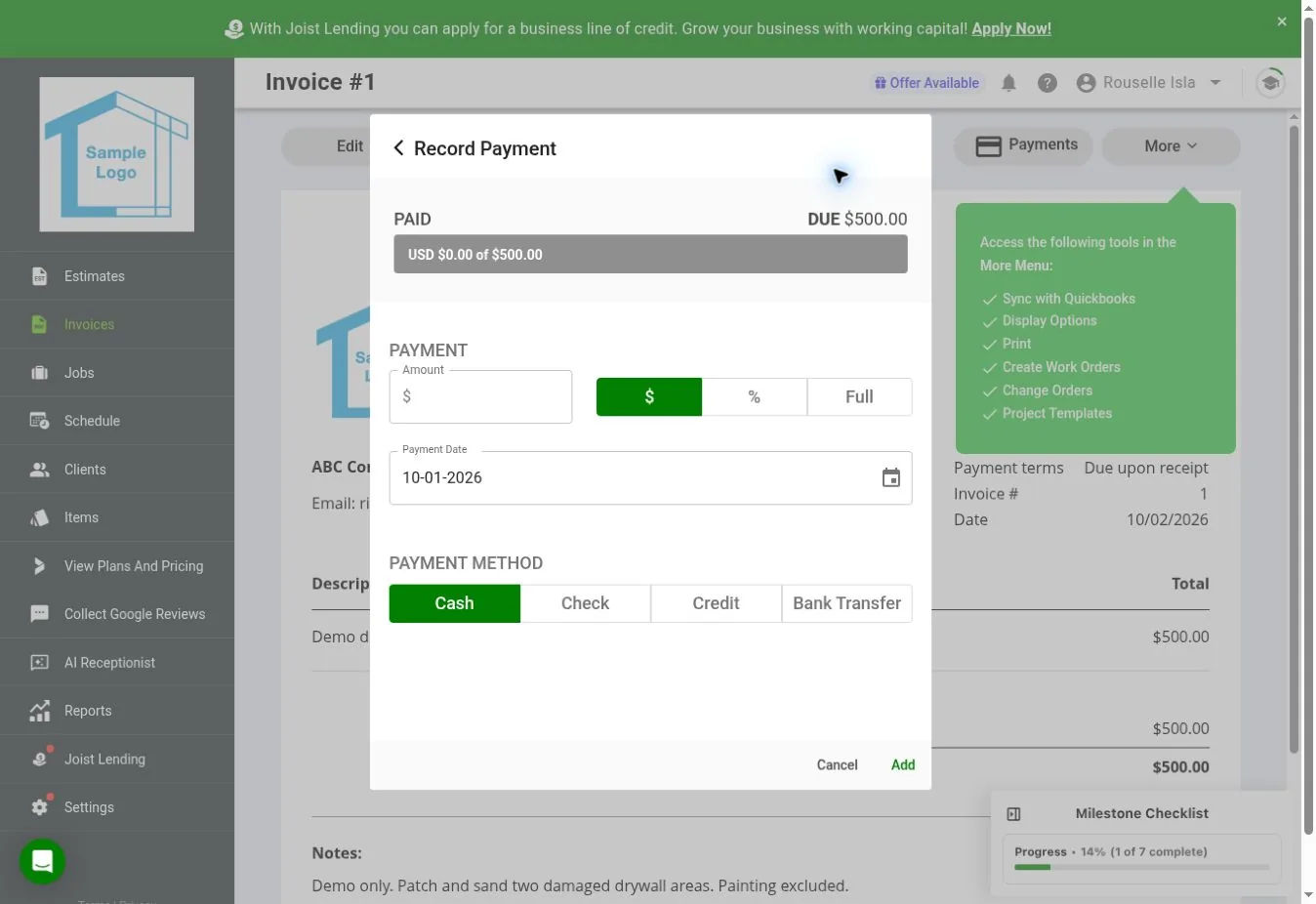This screenshot has width=1316, height=904.
Task: Click the dollar coin icon in banner
Action: pos(233,29)
